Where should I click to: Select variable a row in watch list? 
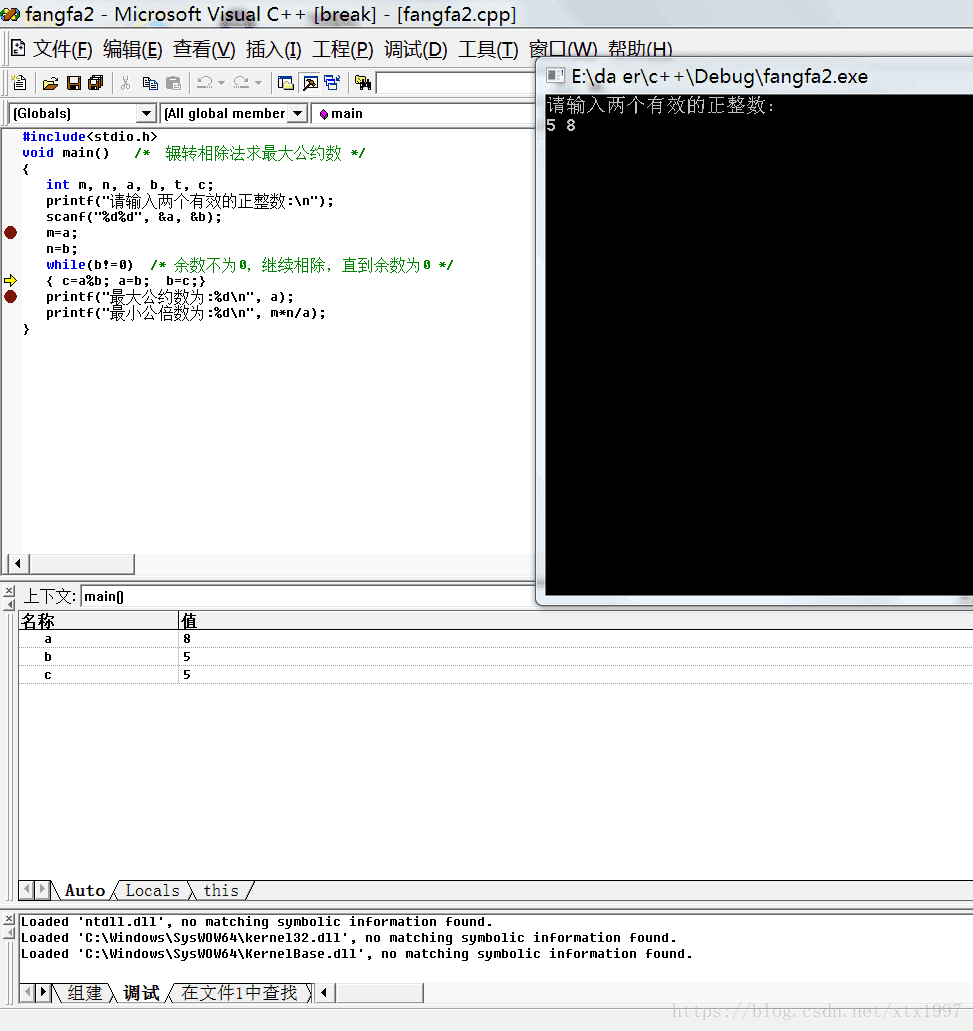tap(496, 638)
